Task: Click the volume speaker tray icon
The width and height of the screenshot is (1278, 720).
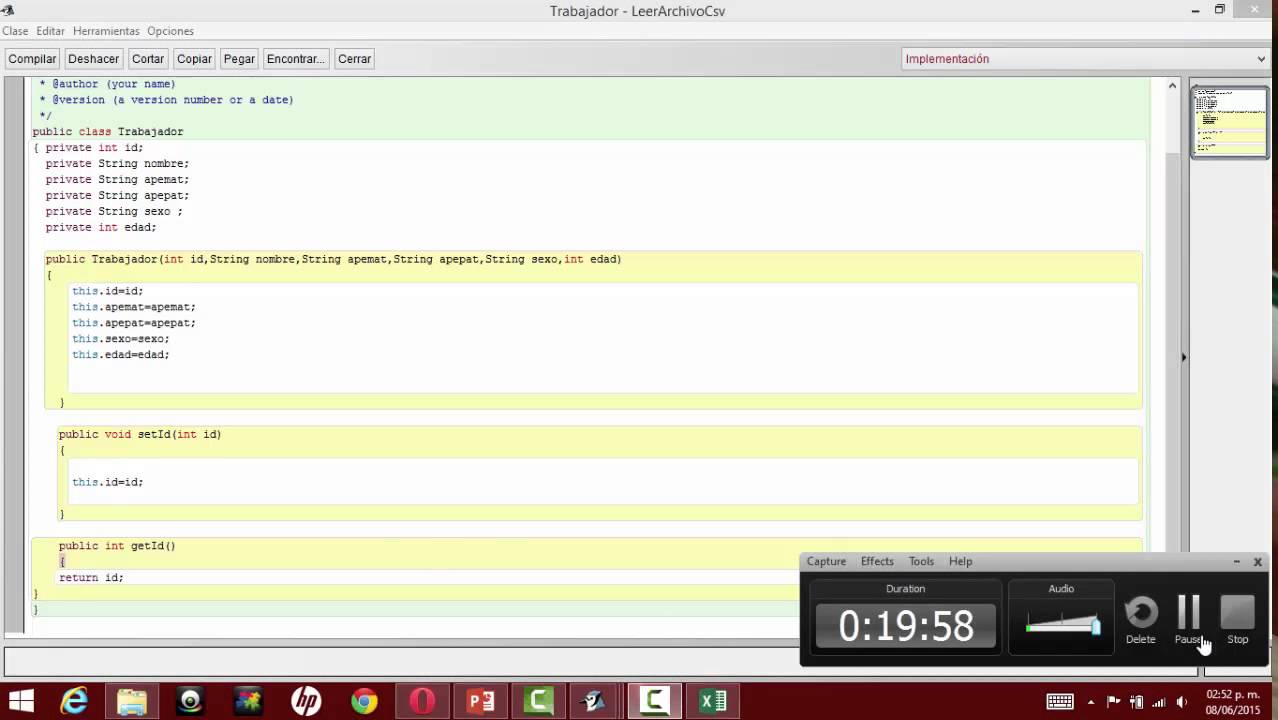Action: click(x=1182, y=702)
